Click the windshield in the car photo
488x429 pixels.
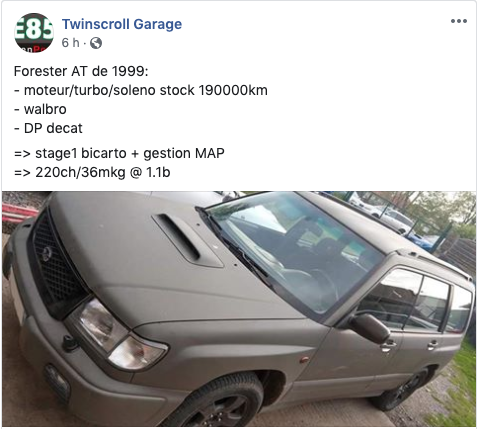[x=293, y=252]
